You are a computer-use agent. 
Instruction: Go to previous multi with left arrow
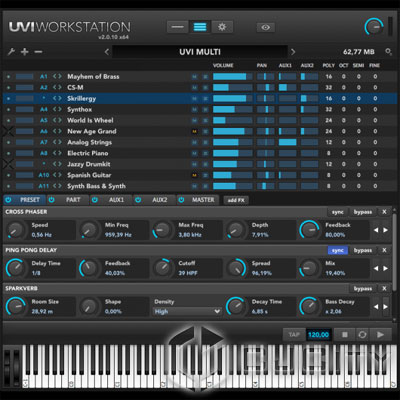pos(107,52)
